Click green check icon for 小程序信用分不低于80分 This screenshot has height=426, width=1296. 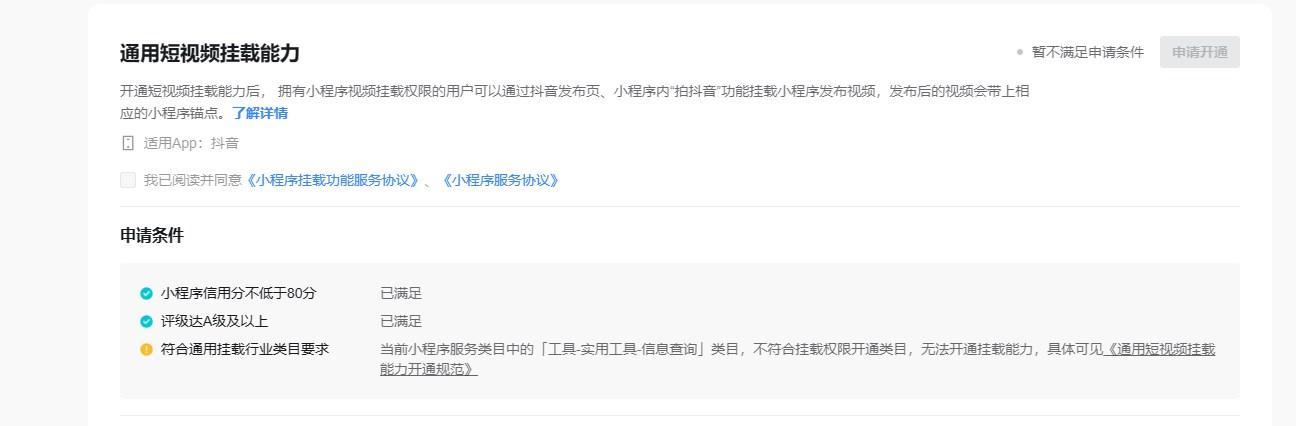pyautogui.click(x=146, y=294)
